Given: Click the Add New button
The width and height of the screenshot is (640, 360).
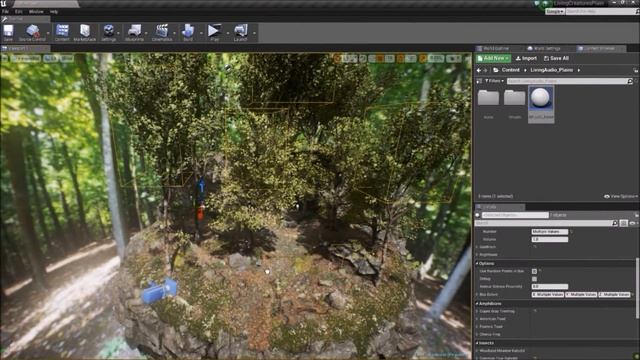Looking at the screenshot, I should pos(493,59).
